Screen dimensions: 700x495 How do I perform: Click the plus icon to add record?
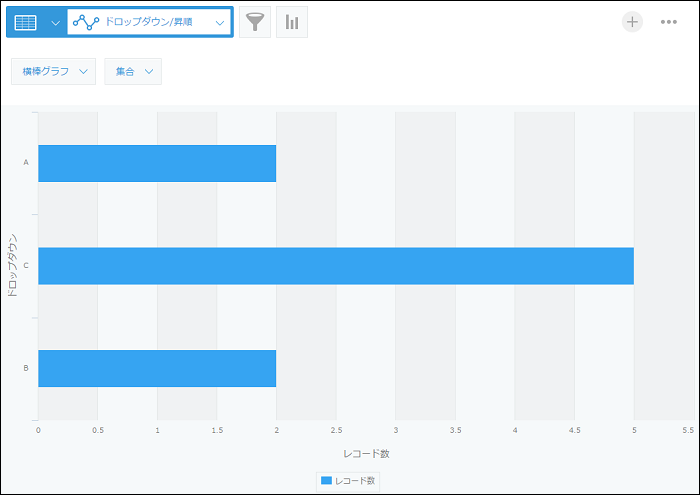(632, 22)
